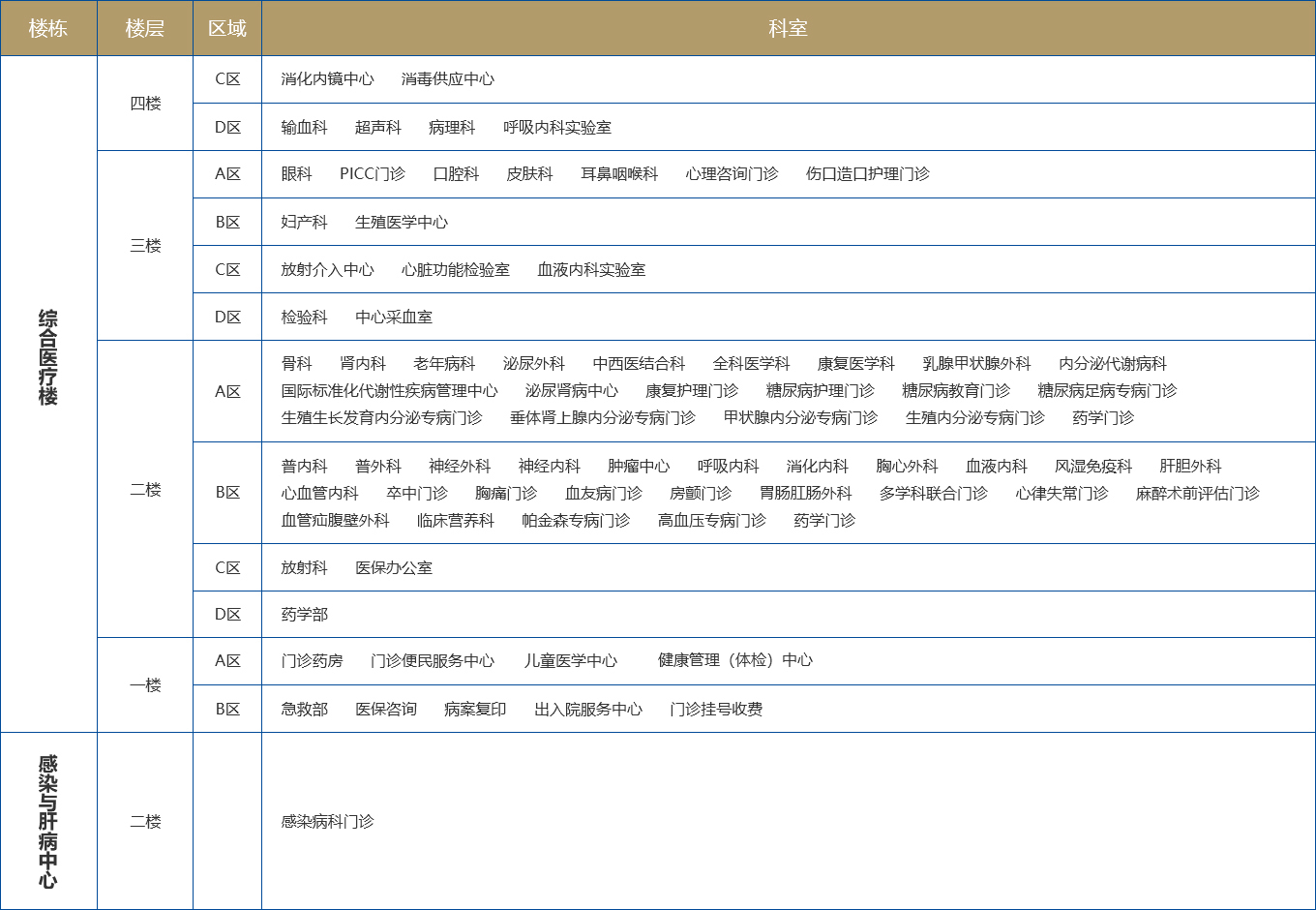Image resolution: width=1316 pixels, height=910 pixels.
Task: Click the 口腔科 department
Action: point(456,174)
